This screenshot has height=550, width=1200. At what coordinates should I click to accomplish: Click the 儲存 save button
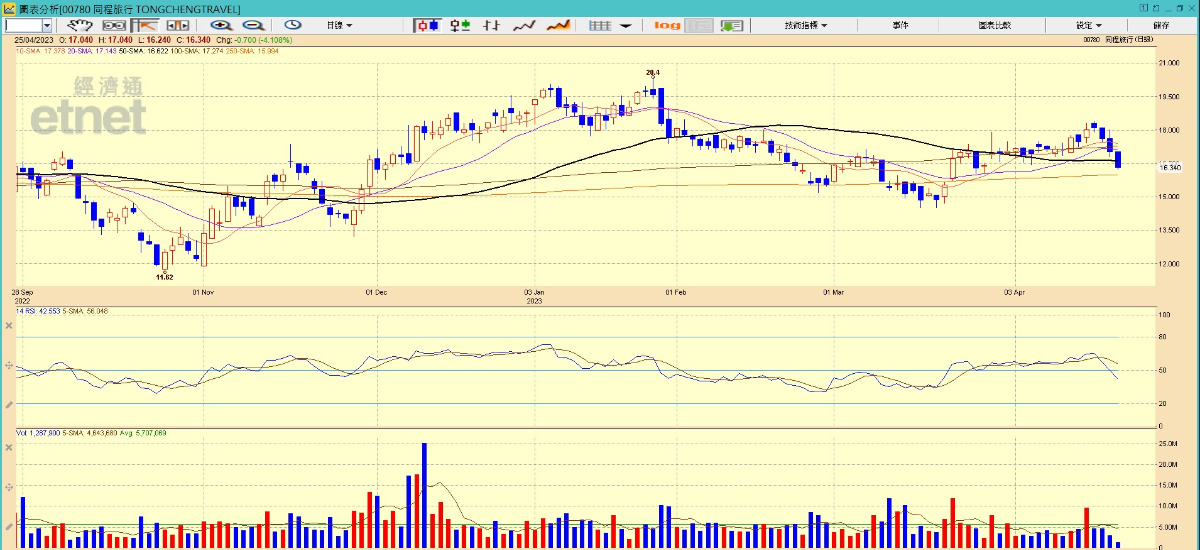1161,25
